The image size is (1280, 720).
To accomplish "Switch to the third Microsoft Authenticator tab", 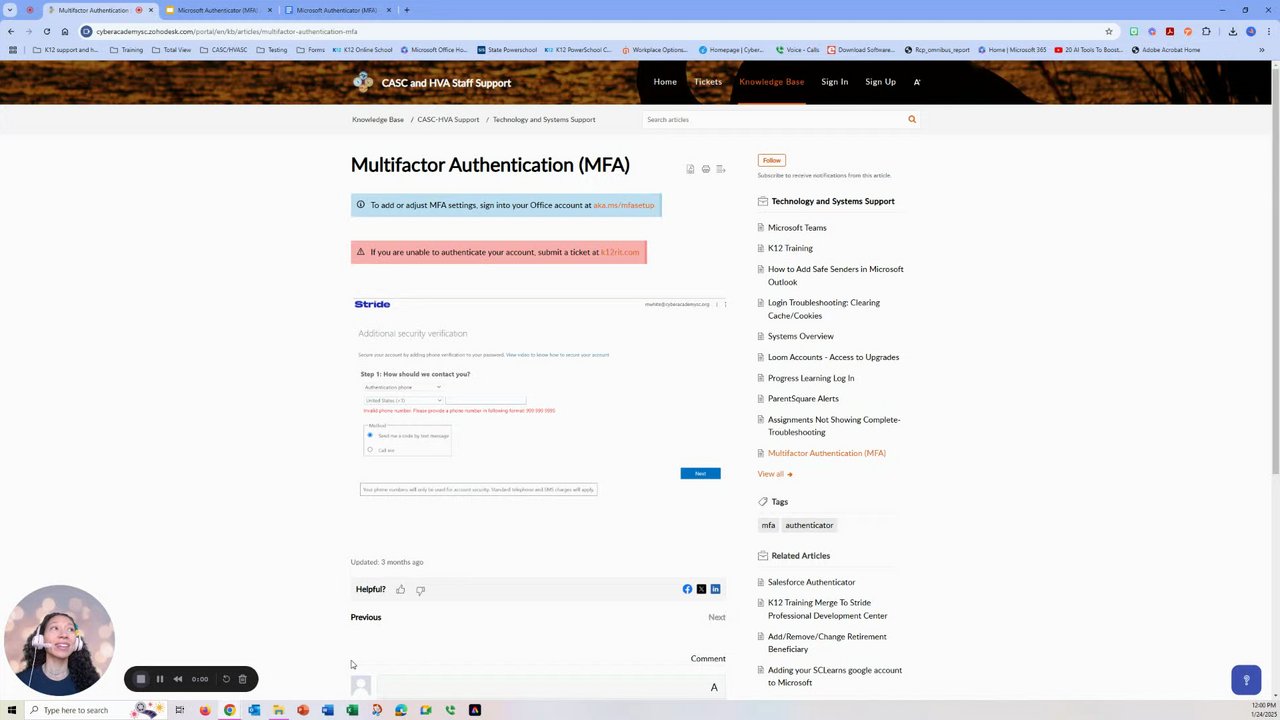I will pos(336,10).
